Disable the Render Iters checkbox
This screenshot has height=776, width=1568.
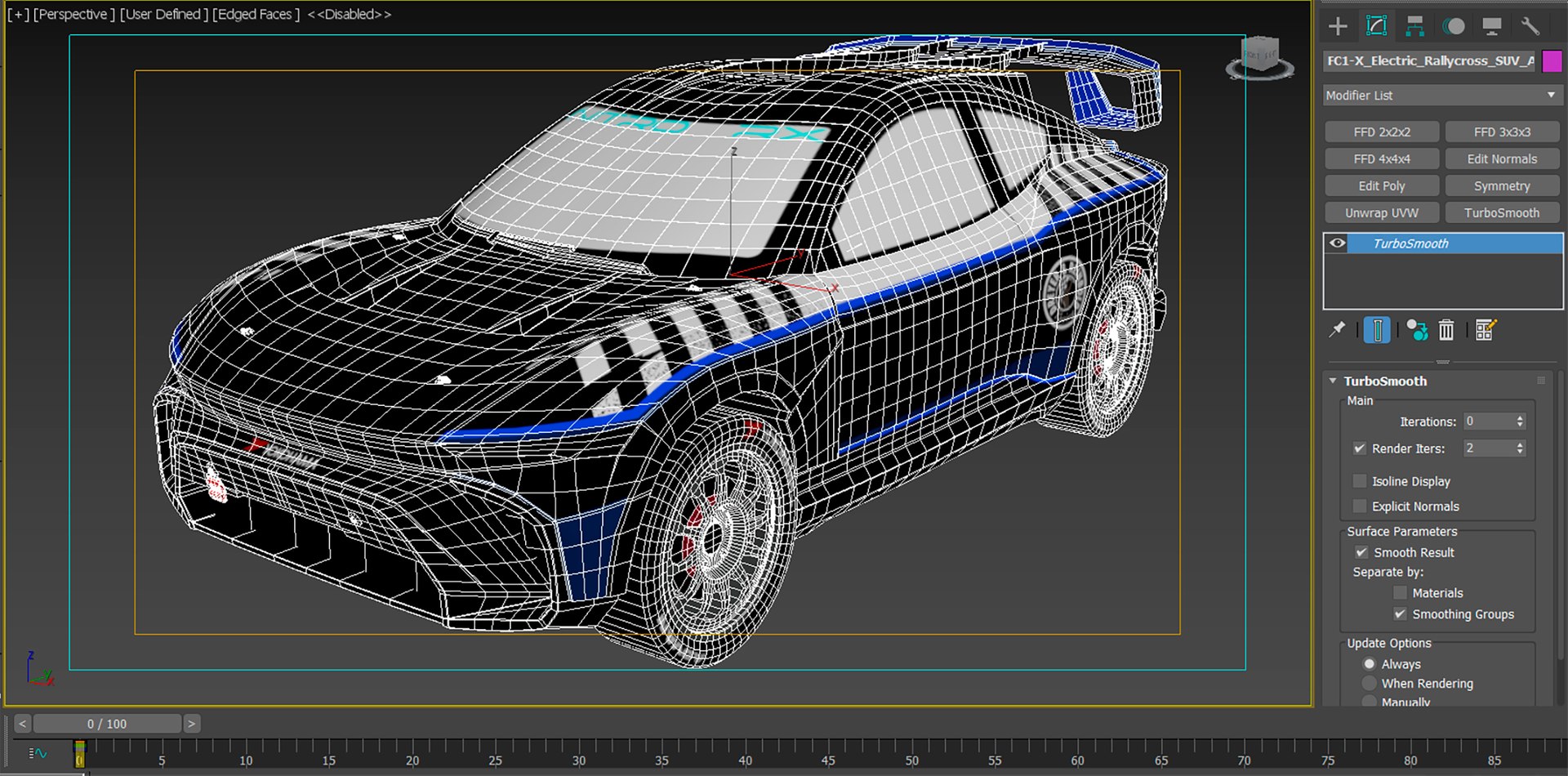point(1360,448)
